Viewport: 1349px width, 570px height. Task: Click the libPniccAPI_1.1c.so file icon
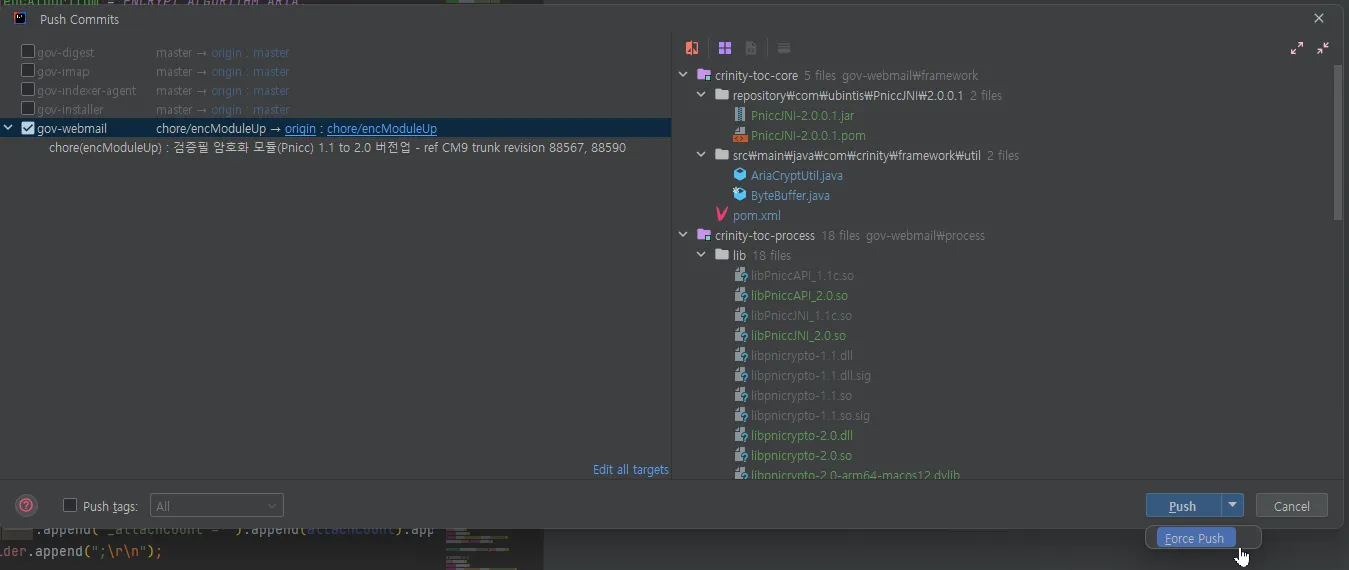pos(740,275)
